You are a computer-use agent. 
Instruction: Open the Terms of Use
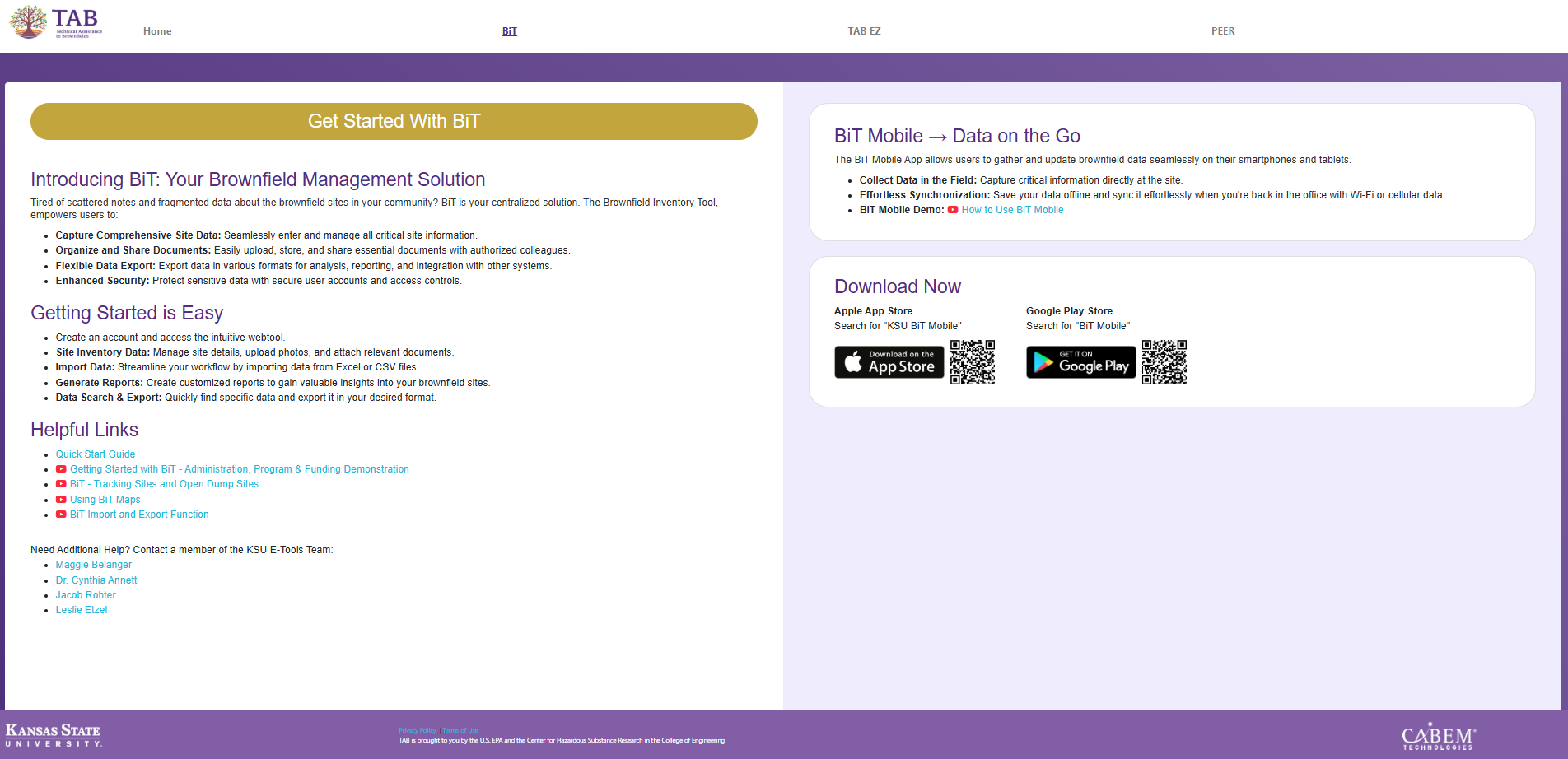point(460,729)
